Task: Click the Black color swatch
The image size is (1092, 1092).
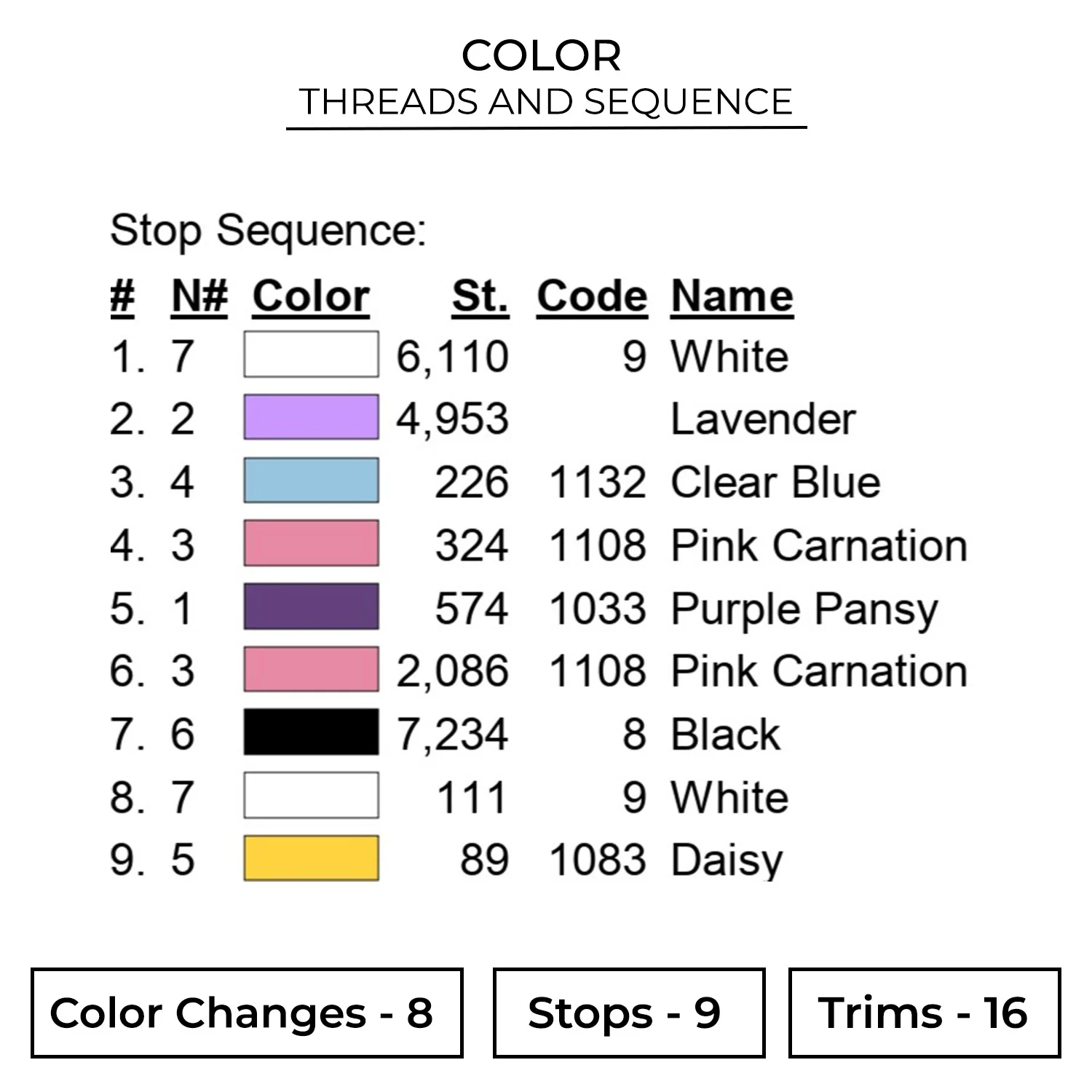Action: (311, 732)
